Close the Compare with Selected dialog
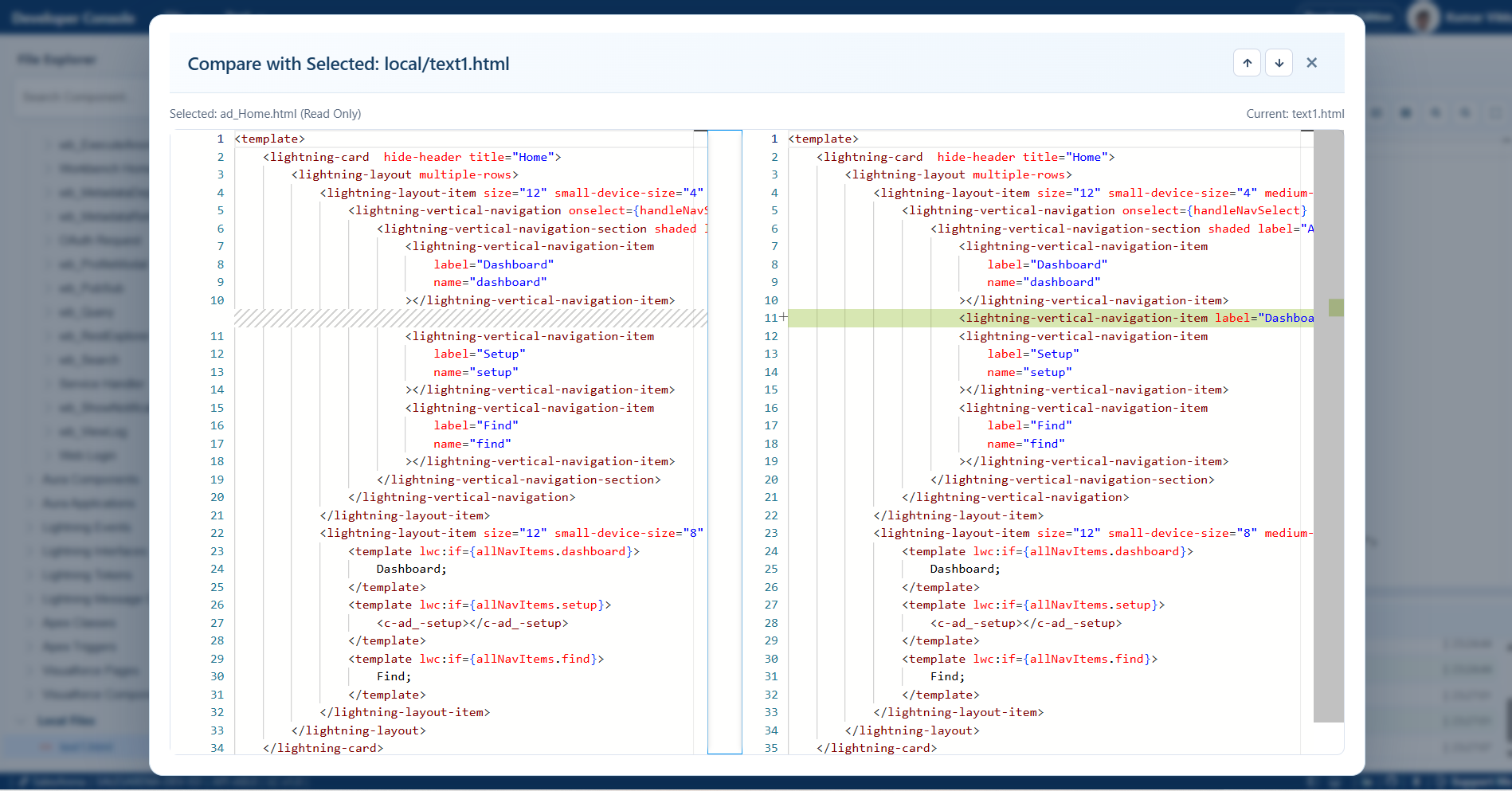Screen dimensions: 1512x791 pyautogui.click(x=1311, y=63)
